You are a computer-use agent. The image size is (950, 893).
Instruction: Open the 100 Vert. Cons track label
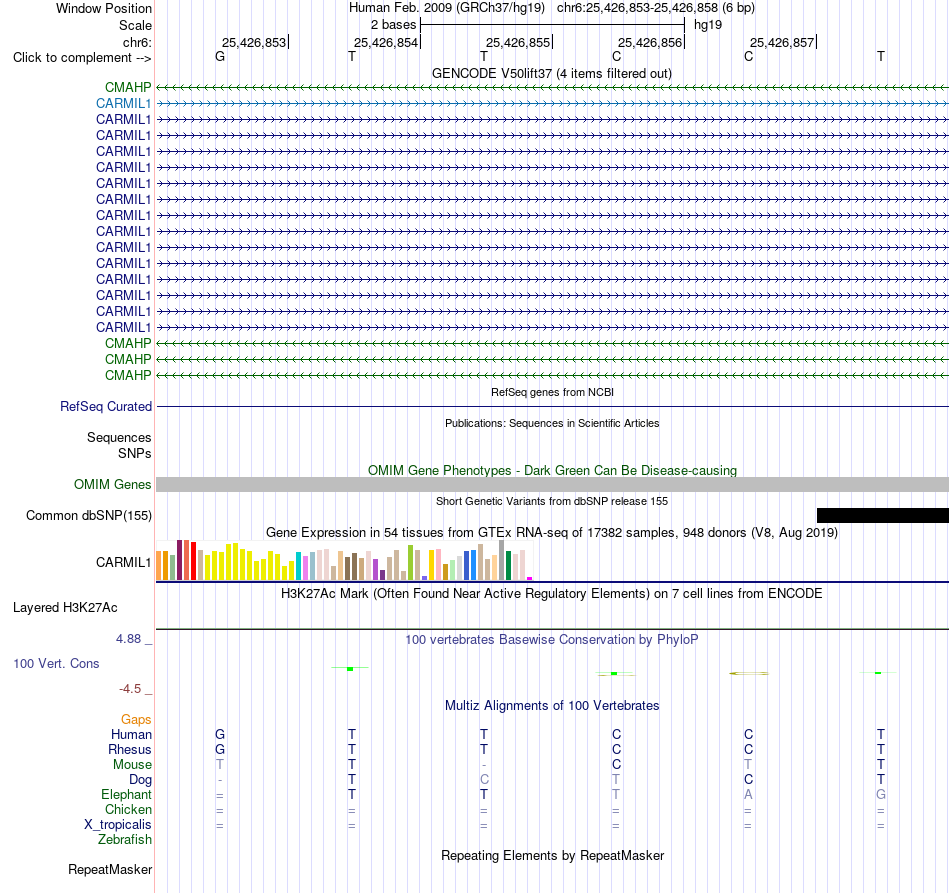[56, 663]
